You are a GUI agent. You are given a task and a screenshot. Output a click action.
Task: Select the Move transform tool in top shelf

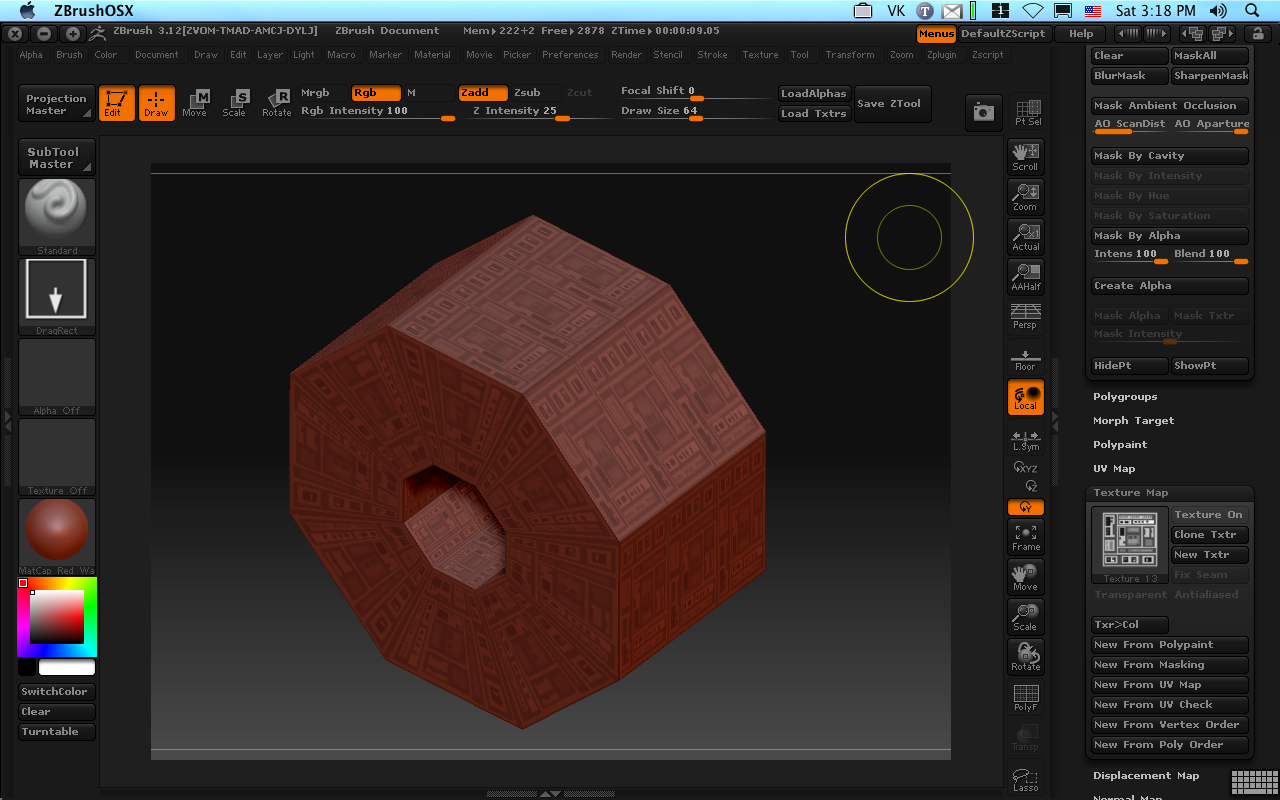(x=195, y=103)
